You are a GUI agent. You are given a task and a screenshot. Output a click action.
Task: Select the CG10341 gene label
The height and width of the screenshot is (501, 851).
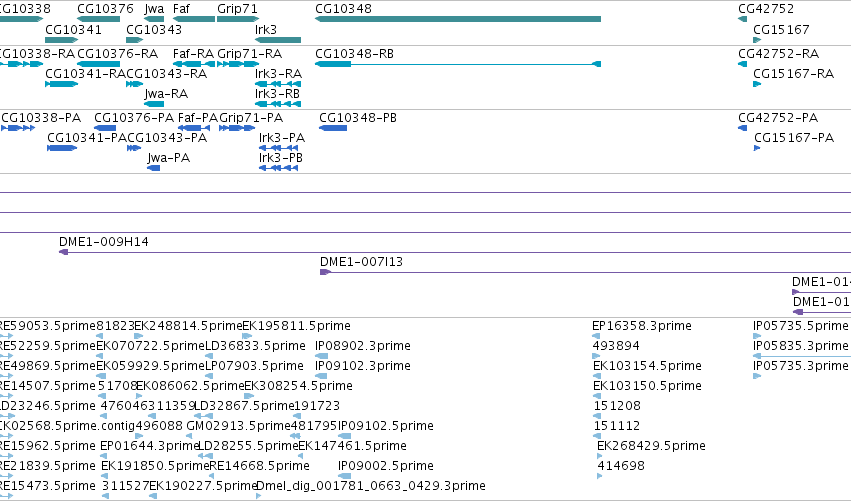click(73, 30)
